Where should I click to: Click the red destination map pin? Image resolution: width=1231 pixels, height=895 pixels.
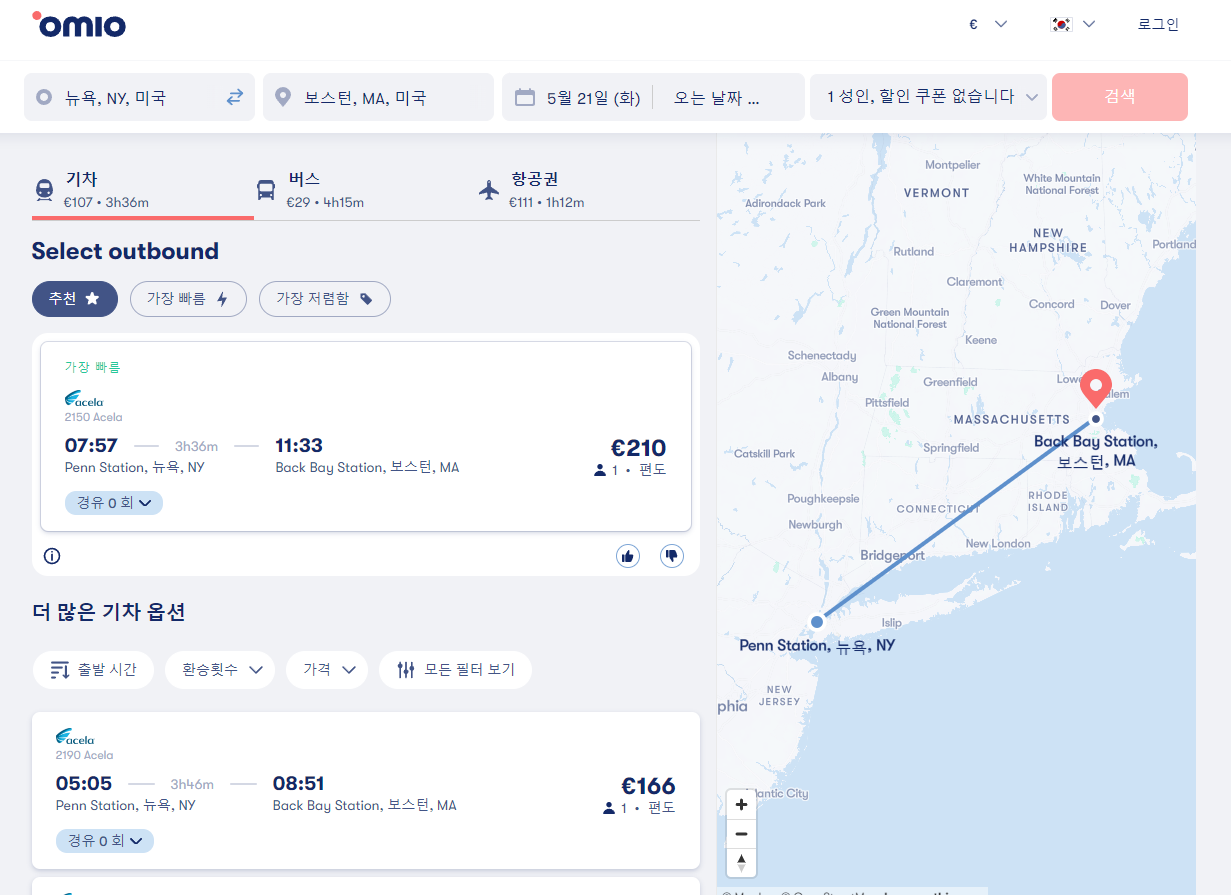click(x=1097, y=388)
